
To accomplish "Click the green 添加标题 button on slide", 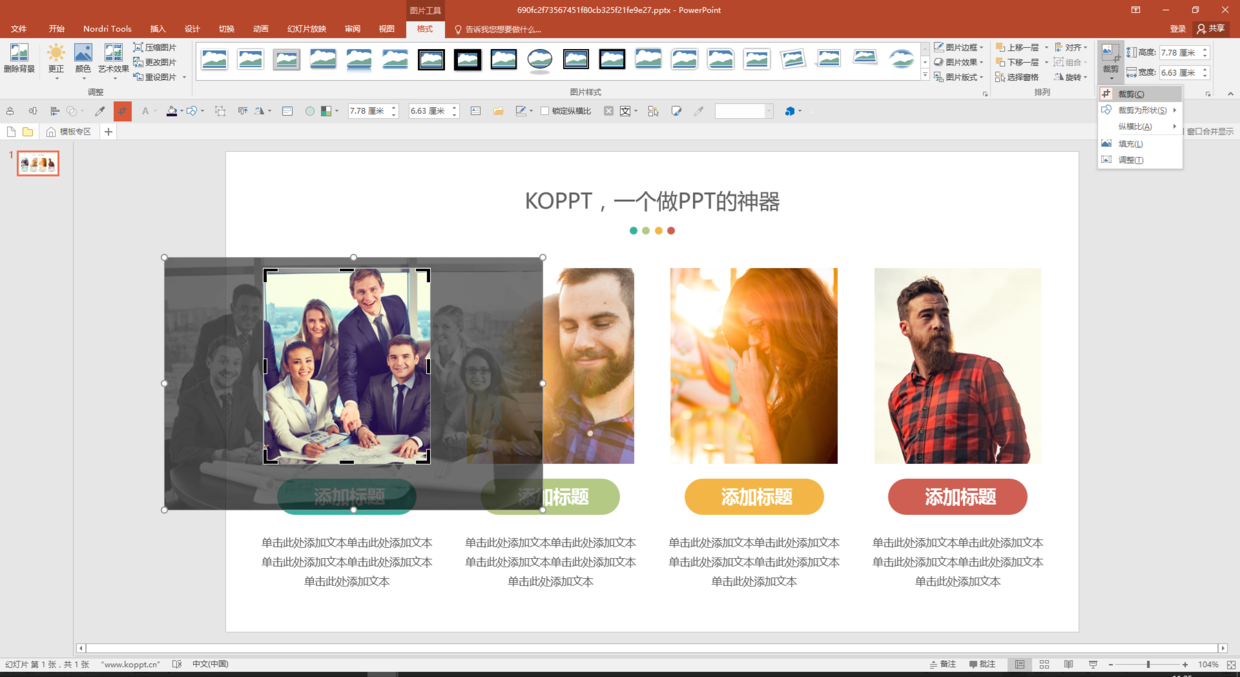I will coord(550,497).
